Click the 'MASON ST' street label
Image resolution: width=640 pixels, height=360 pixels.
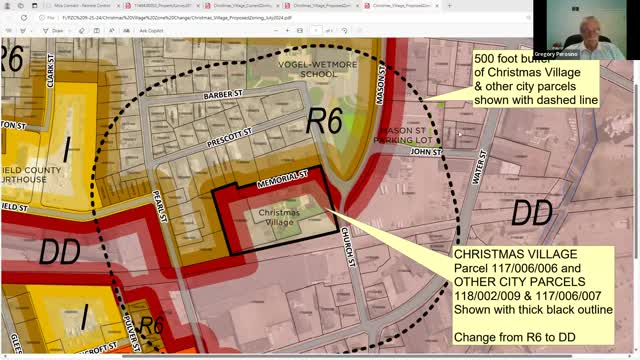coord(381,84)
